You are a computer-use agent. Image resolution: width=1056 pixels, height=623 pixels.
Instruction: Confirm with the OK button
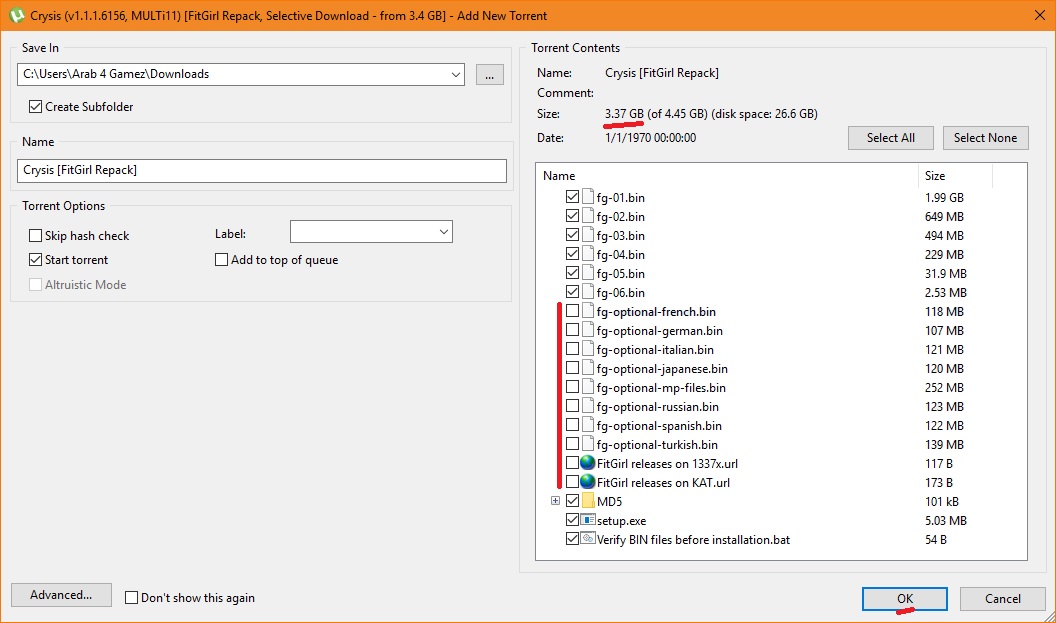point(904,599)
